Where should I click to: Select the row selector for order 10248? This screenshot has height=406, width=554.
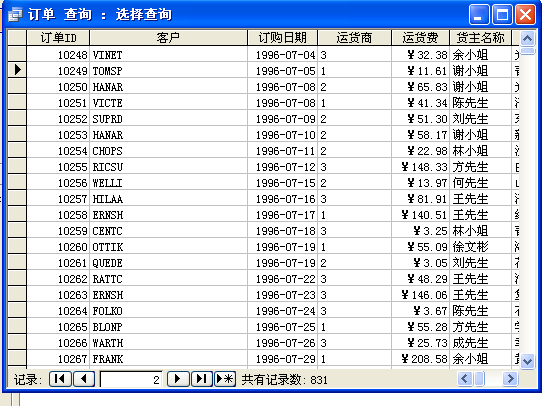(x=17, y=54)
